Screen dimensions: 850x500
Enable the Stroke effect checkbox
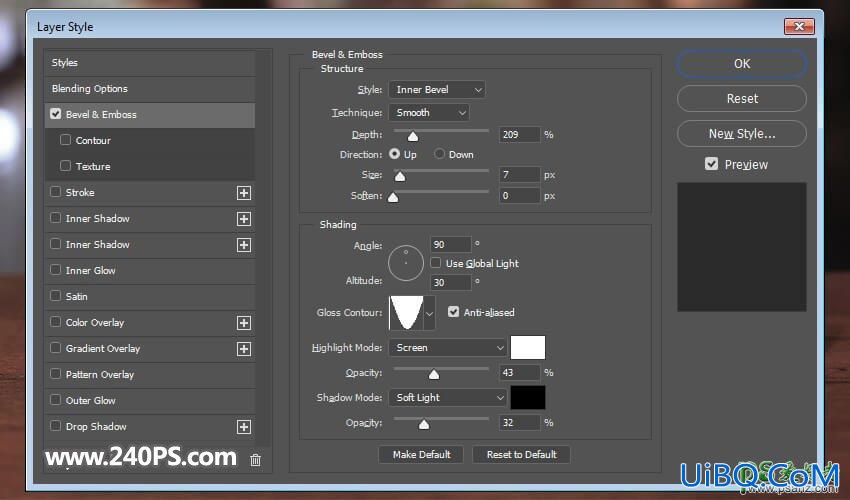pyautogui.click(x=55, y=192)
